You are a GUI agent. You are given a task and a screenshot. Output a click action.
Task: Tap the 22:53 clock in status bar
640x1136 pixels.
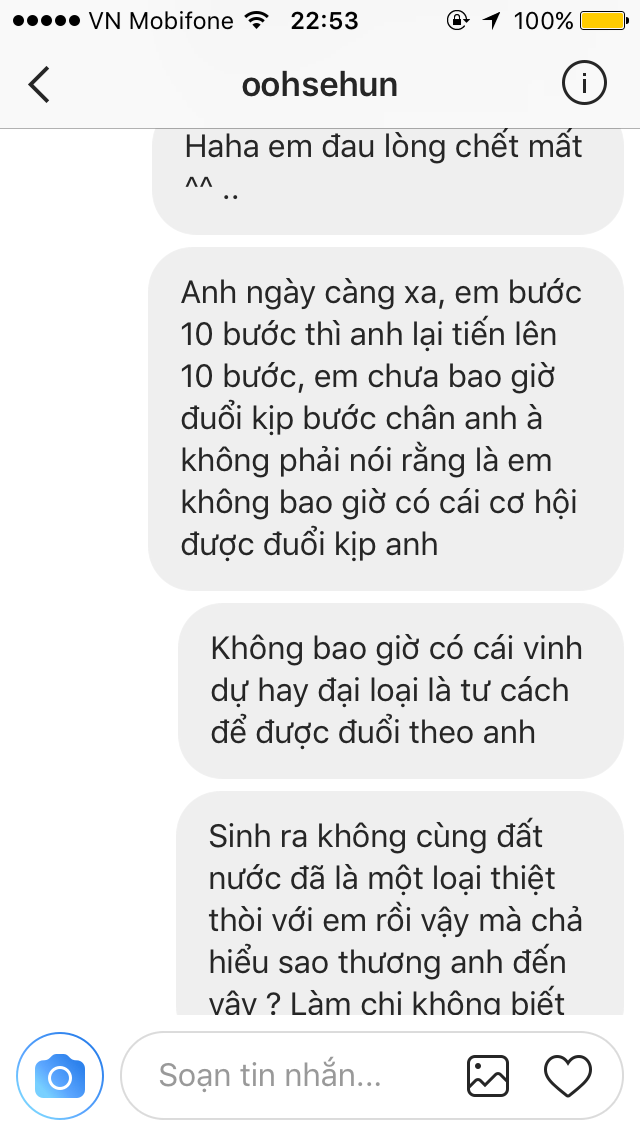click(325, 21)
